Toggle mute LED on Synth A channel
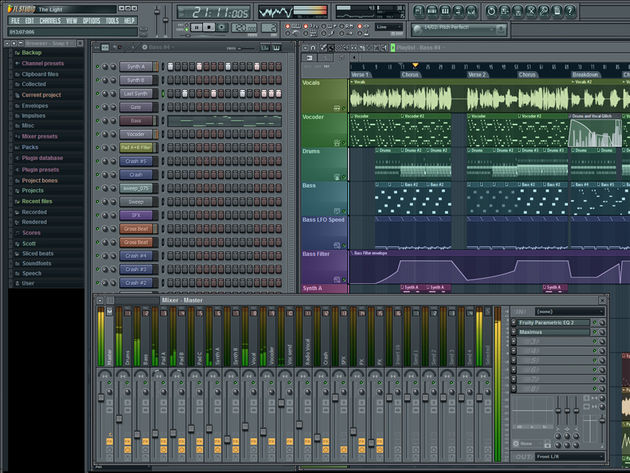Image resolution: width=630 pixels, height=473 pixels. coord(97,66)
